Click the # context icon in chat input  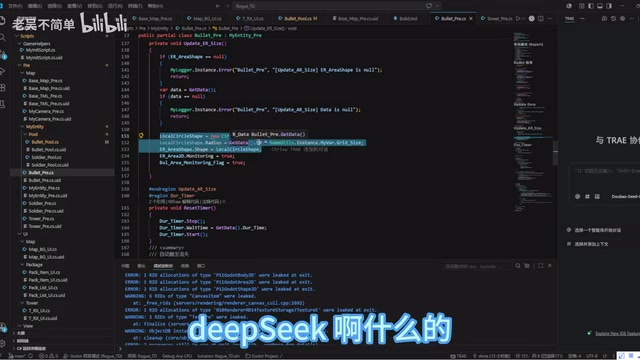coord(587,196)
